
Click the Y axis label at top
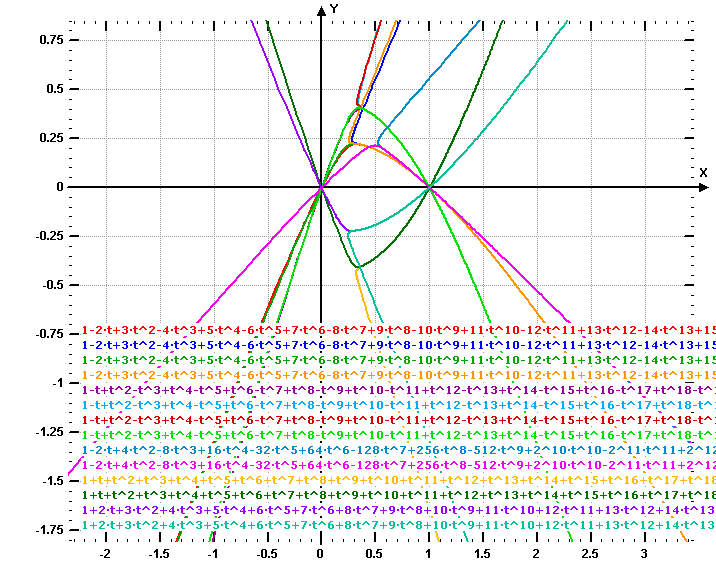point(334,8)
